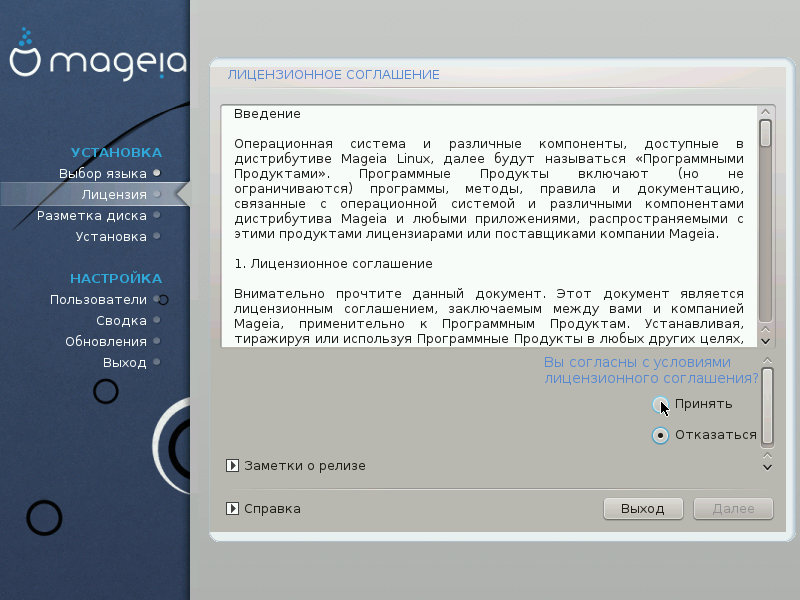This screenshot has height=600, width=800.
Task: Click the paragraph starting 'Внимательно прочтите'
Action: 489,316
